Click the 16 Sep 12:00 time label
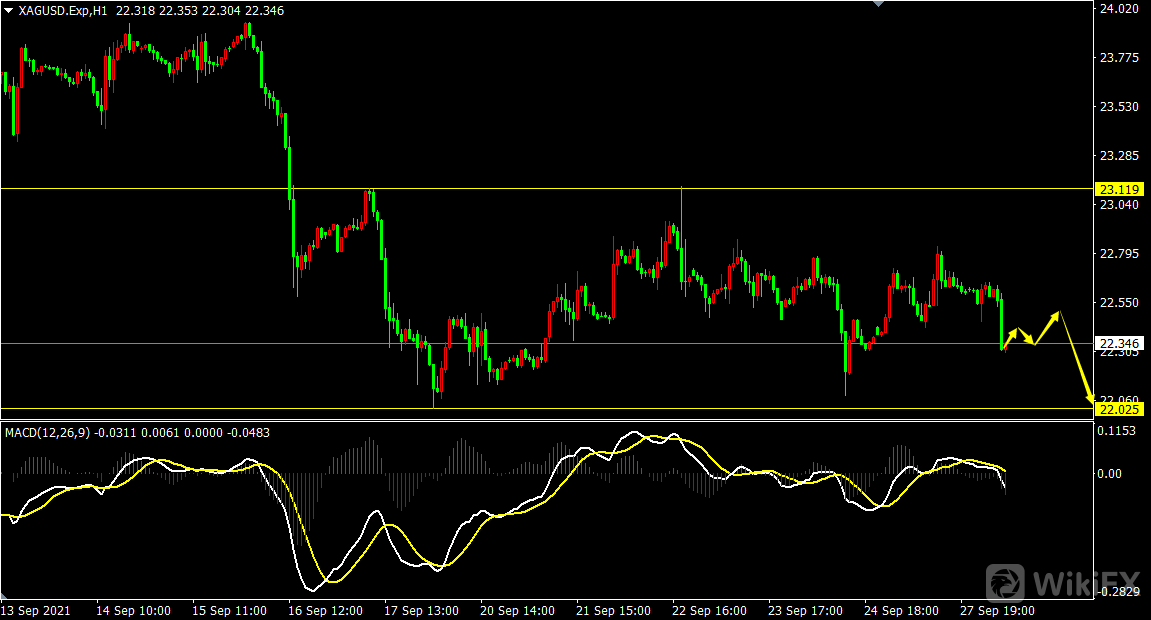 click(x=327, y=610)
